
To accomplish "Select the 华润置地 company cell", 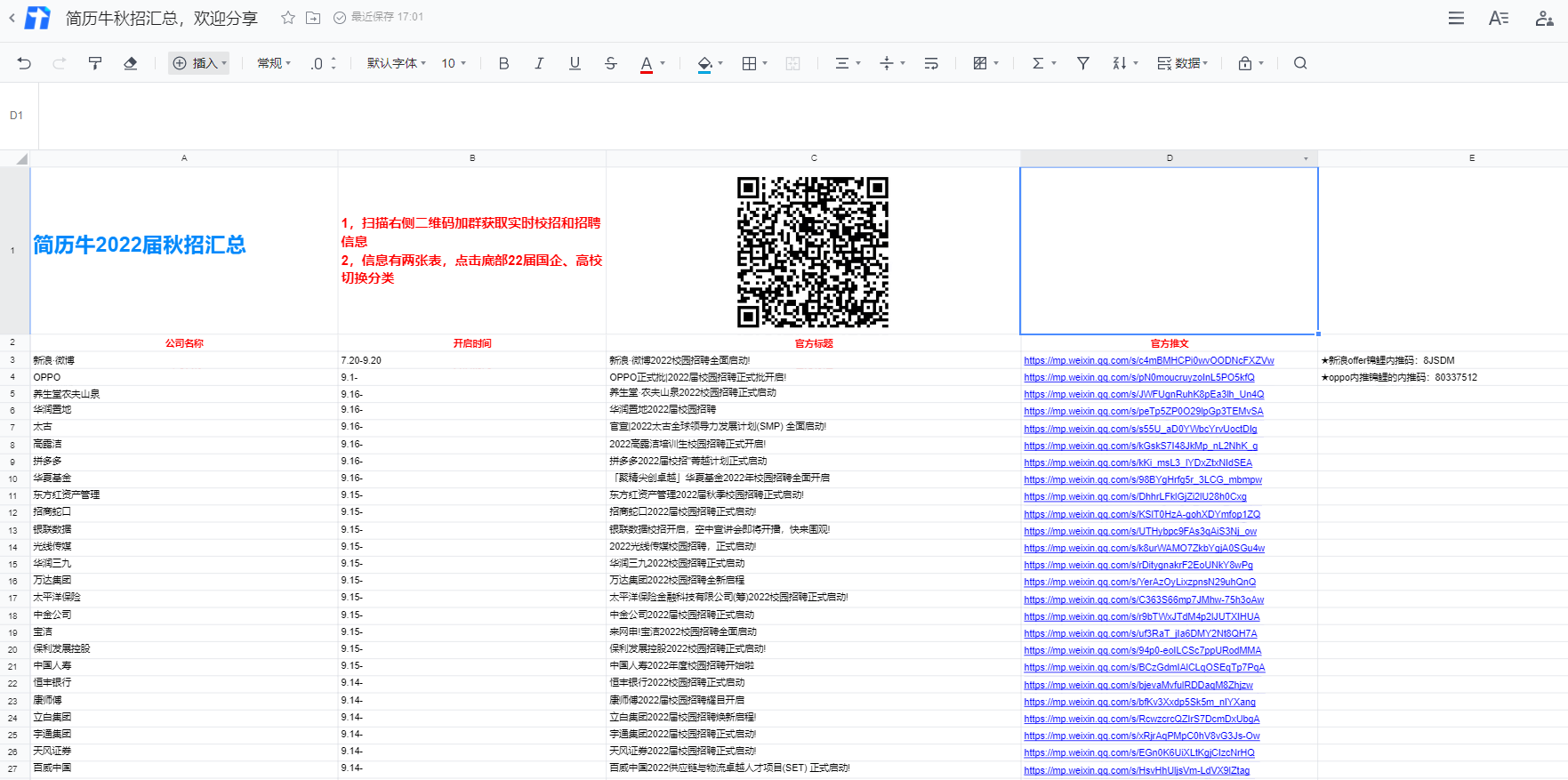I will [x=184, y=410].
